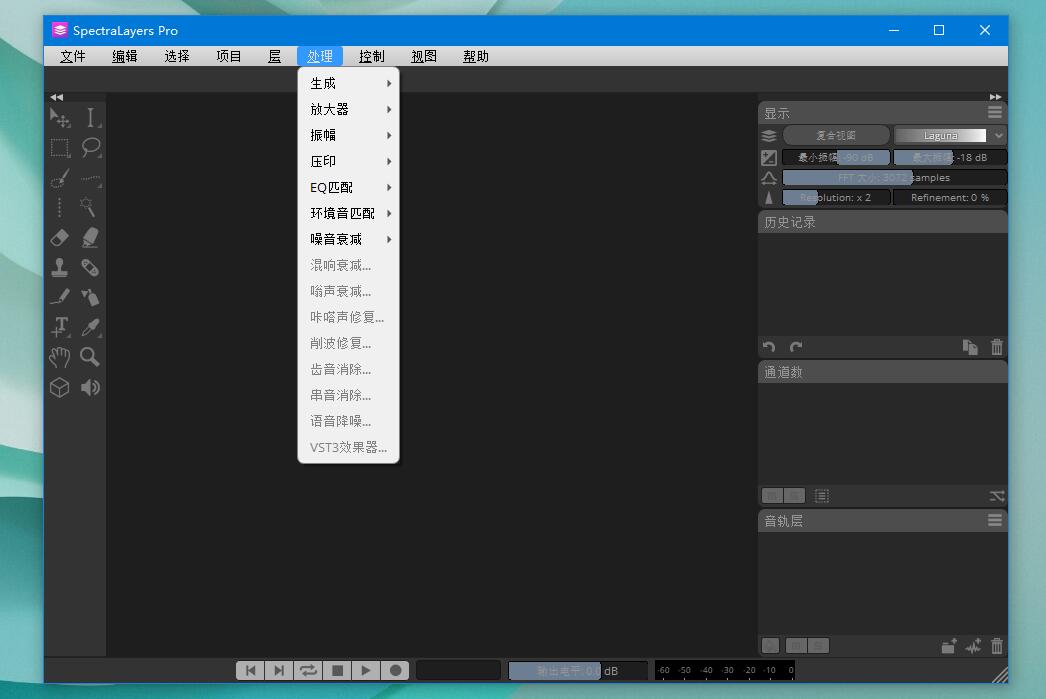Select the spray can noise tool
The width and height of the screenshot is (1046, 699).
click(91, 297)
